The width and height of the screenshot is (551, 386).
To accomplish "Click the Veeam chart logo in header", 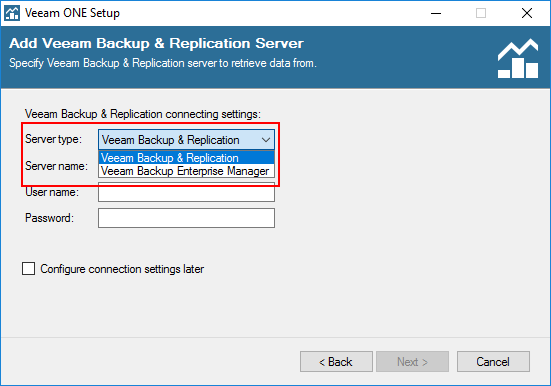I will (518, 59).
